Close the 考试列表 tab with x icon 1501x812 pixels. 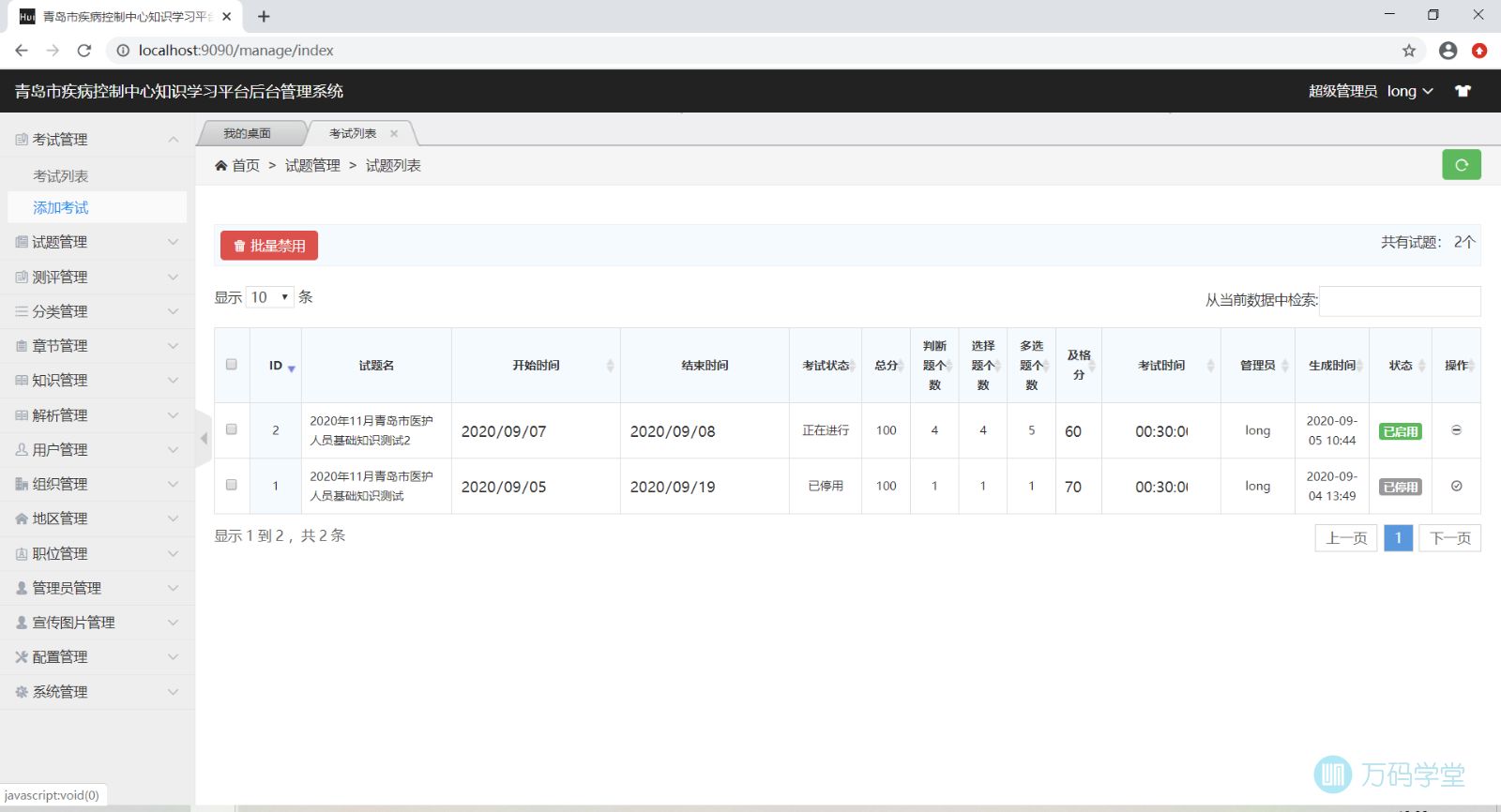[x=394, y=133]
